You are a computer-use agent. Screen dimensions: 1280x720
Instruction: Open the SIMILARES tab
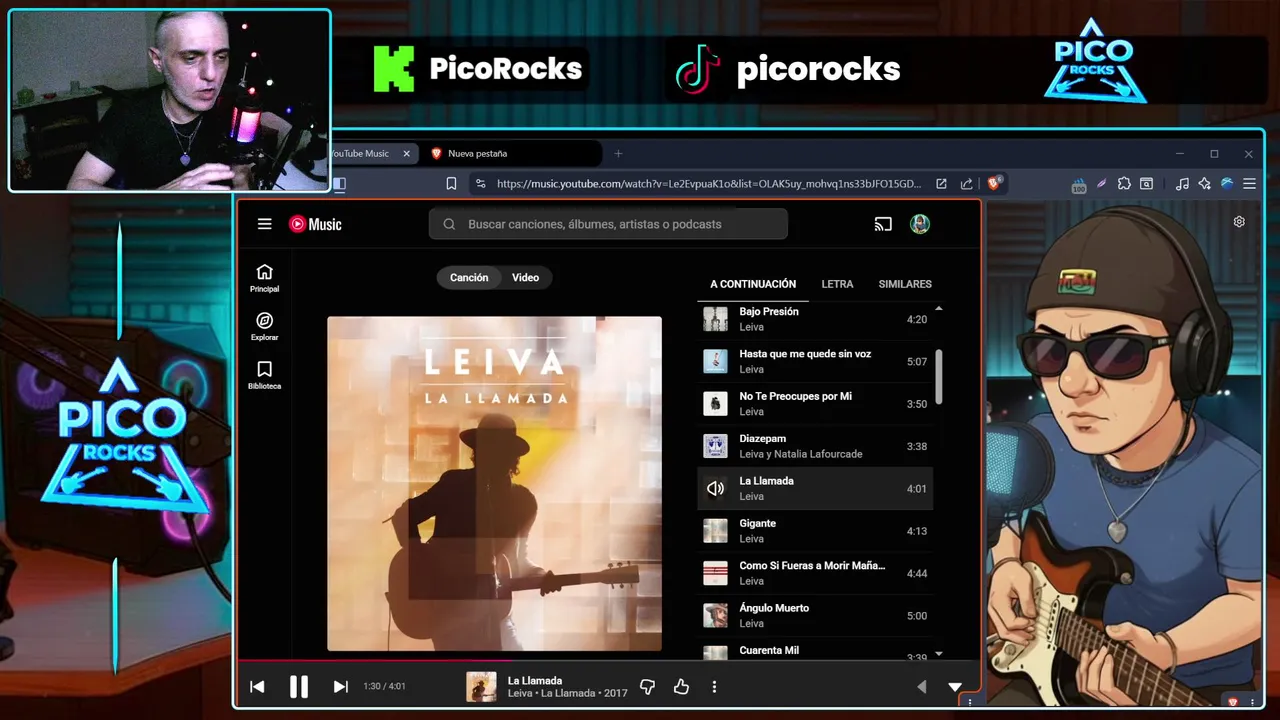[905, 284]
